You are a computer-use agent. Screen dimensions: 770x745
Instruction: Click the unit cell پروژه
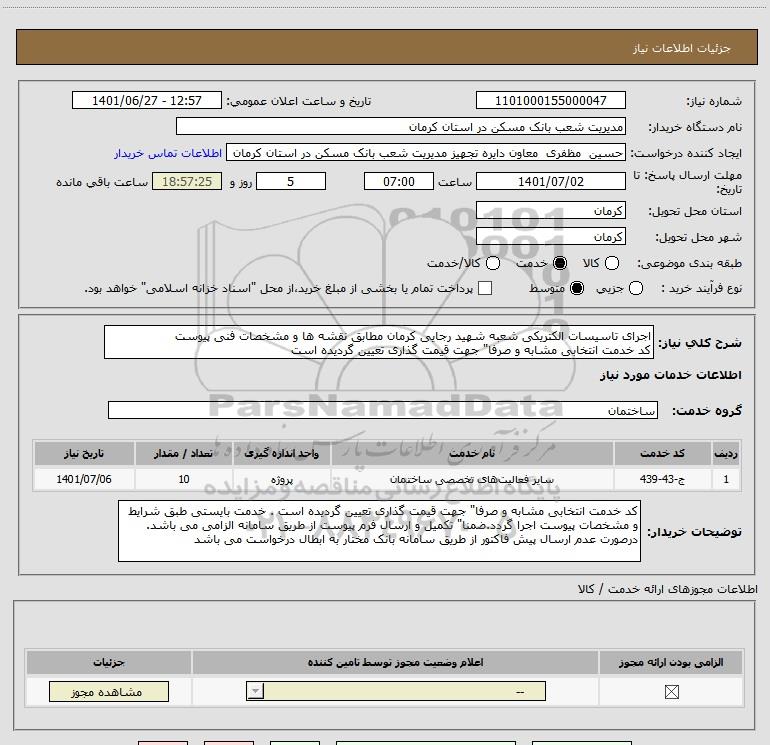pyautogui.click(x=282, y=479)
